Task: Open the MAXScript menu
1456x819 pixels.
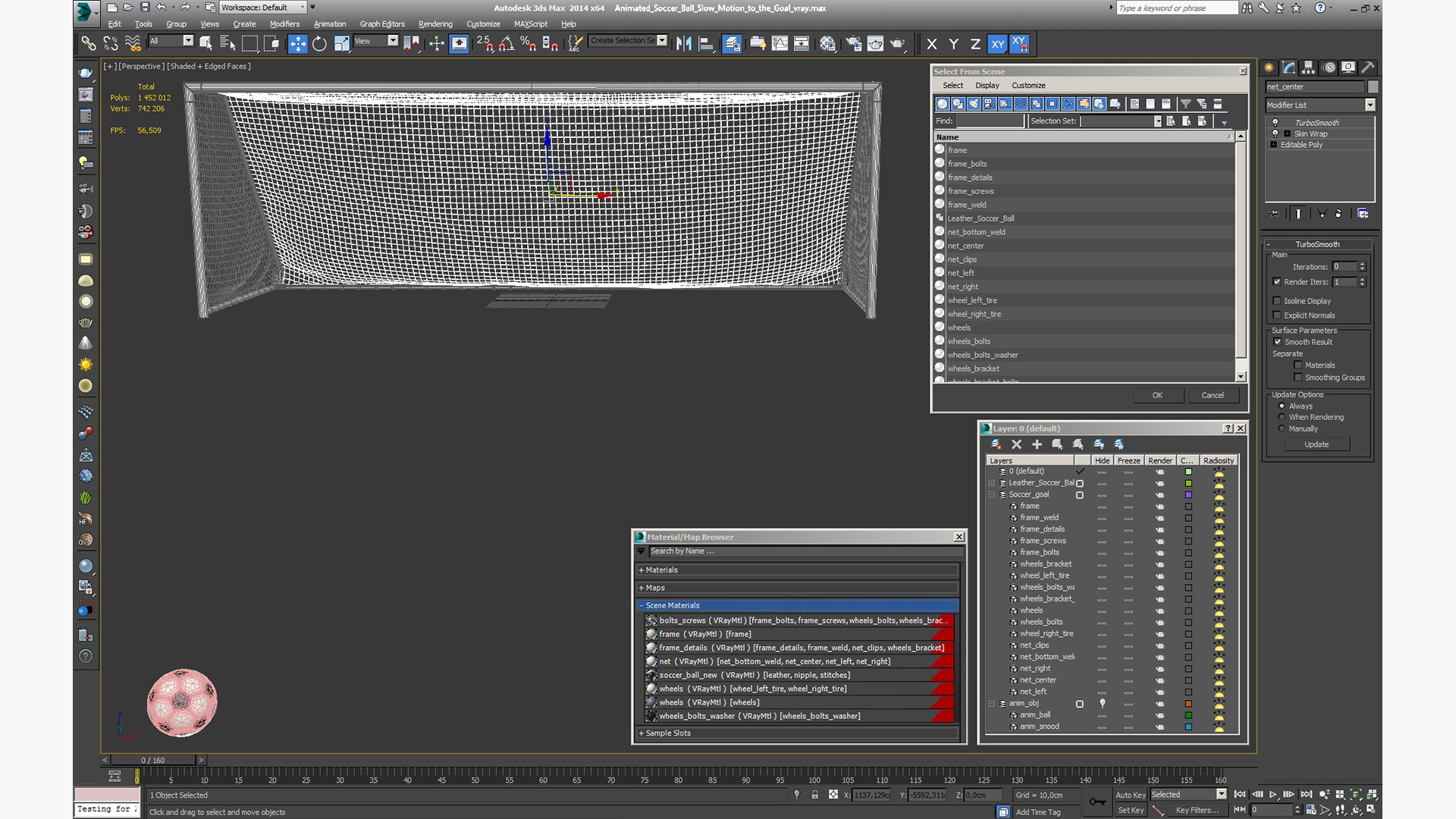Action: pyautogui.click(x=530, y=24)
